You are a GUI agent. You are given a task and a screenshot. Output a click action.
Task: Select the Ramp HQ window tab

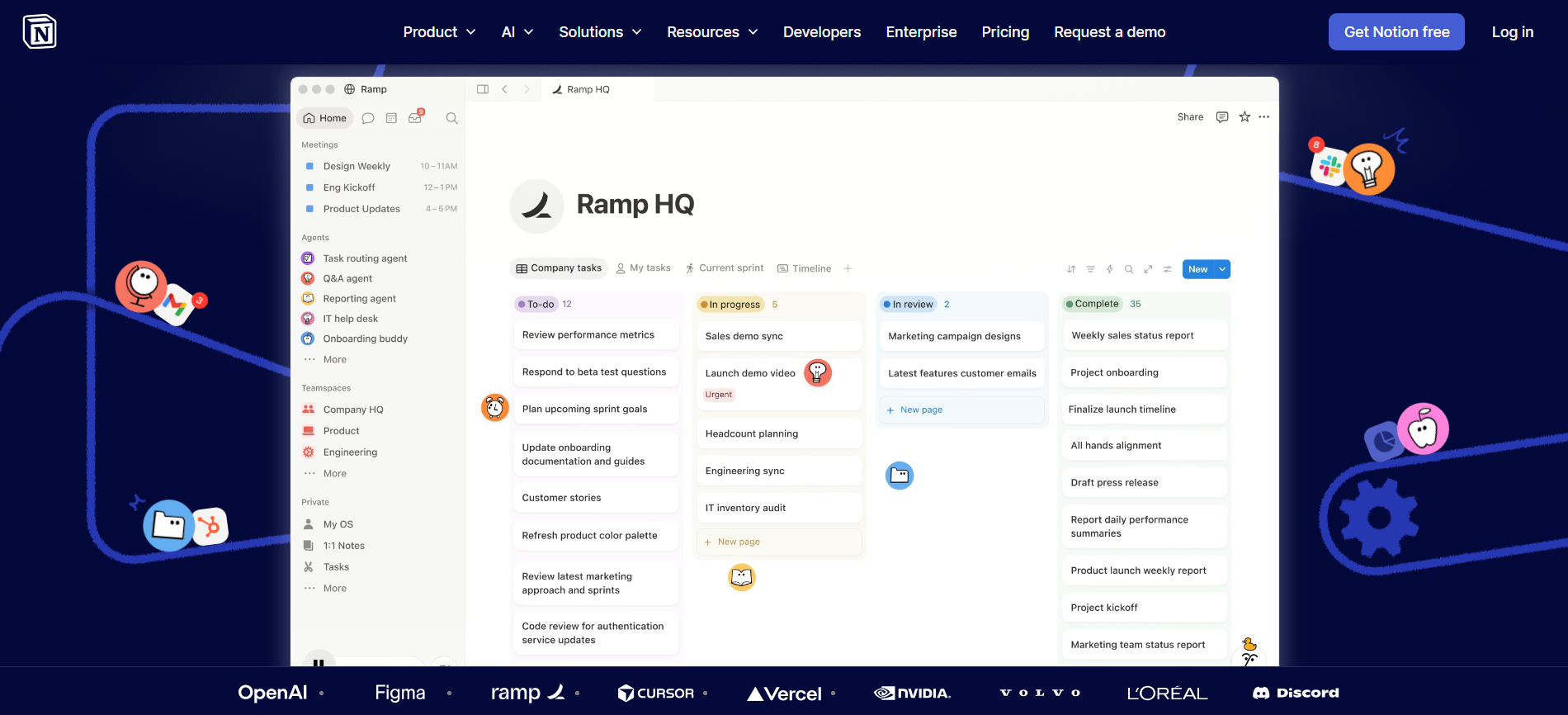point(597,89)
